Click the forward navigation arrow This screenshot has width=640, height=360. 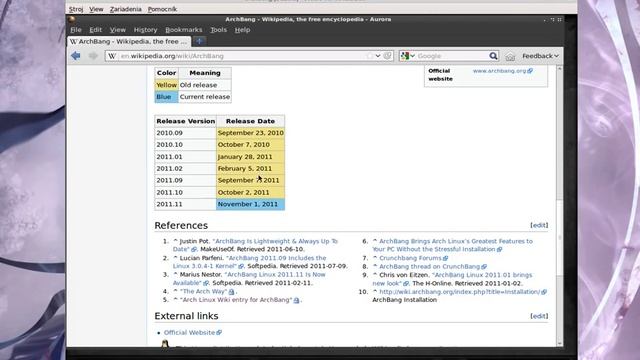click(x=93, y=56)
